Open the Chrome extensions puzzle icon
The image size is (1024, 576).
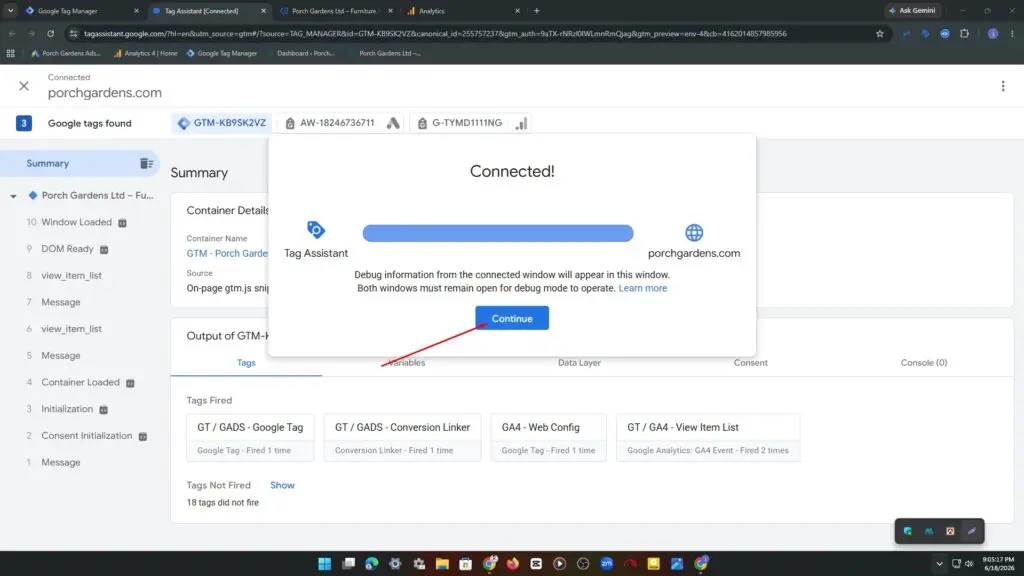pos(965,33)
